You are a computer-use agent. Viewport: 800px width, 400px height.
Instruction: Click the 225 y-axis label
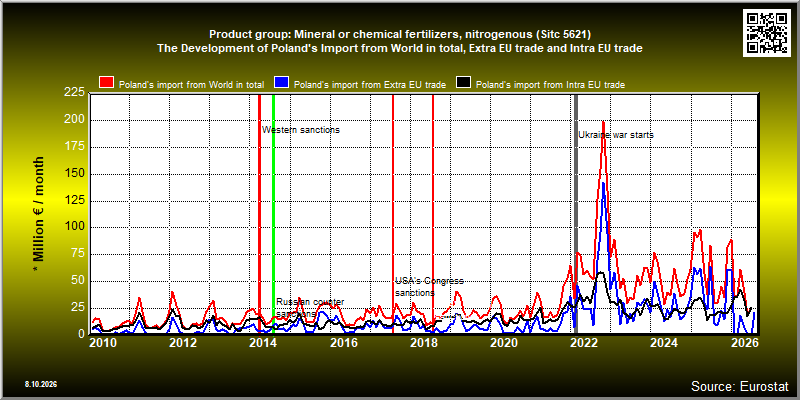pyautogui.click(x=74, y=92)
